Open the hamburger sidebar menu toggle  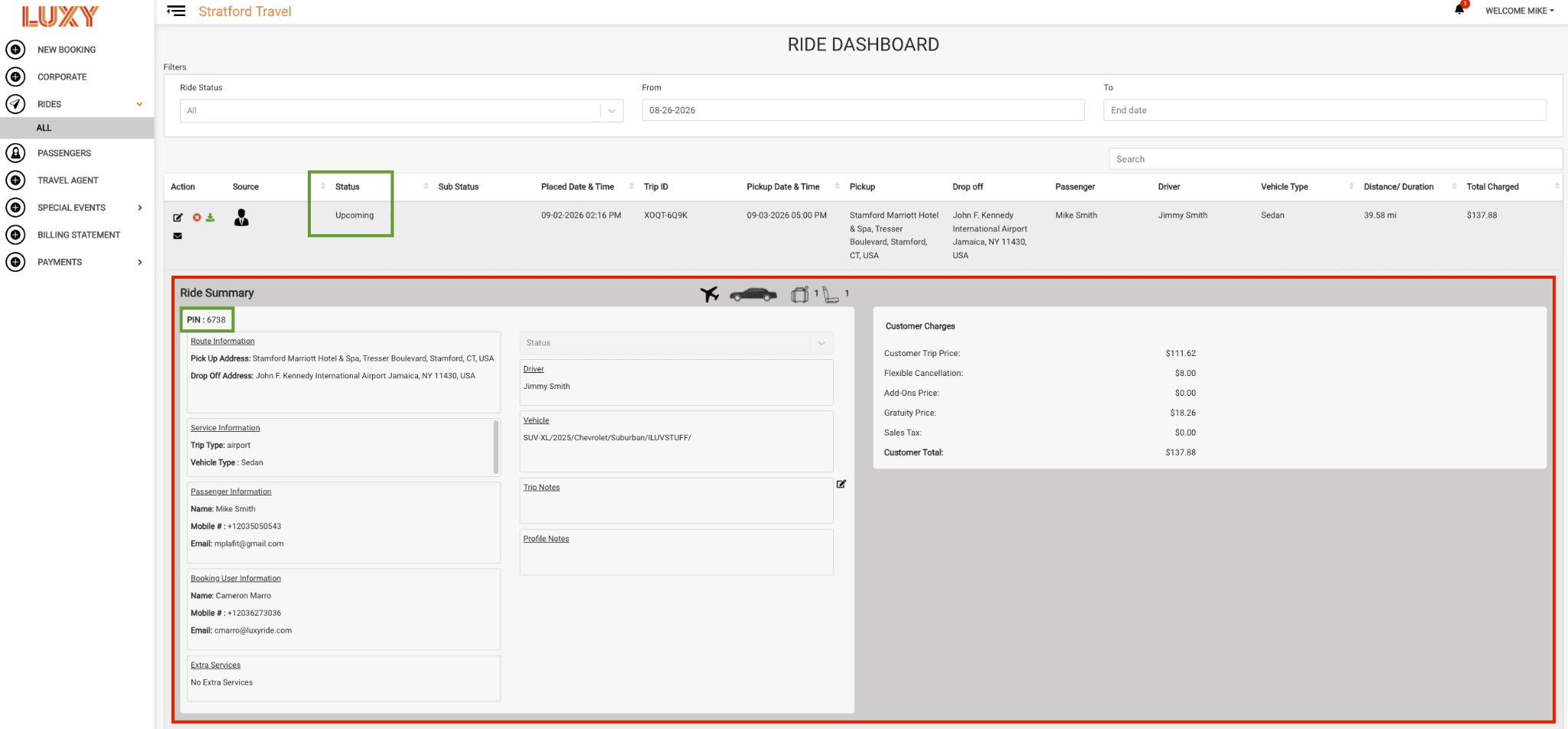(x=176, y=11)
